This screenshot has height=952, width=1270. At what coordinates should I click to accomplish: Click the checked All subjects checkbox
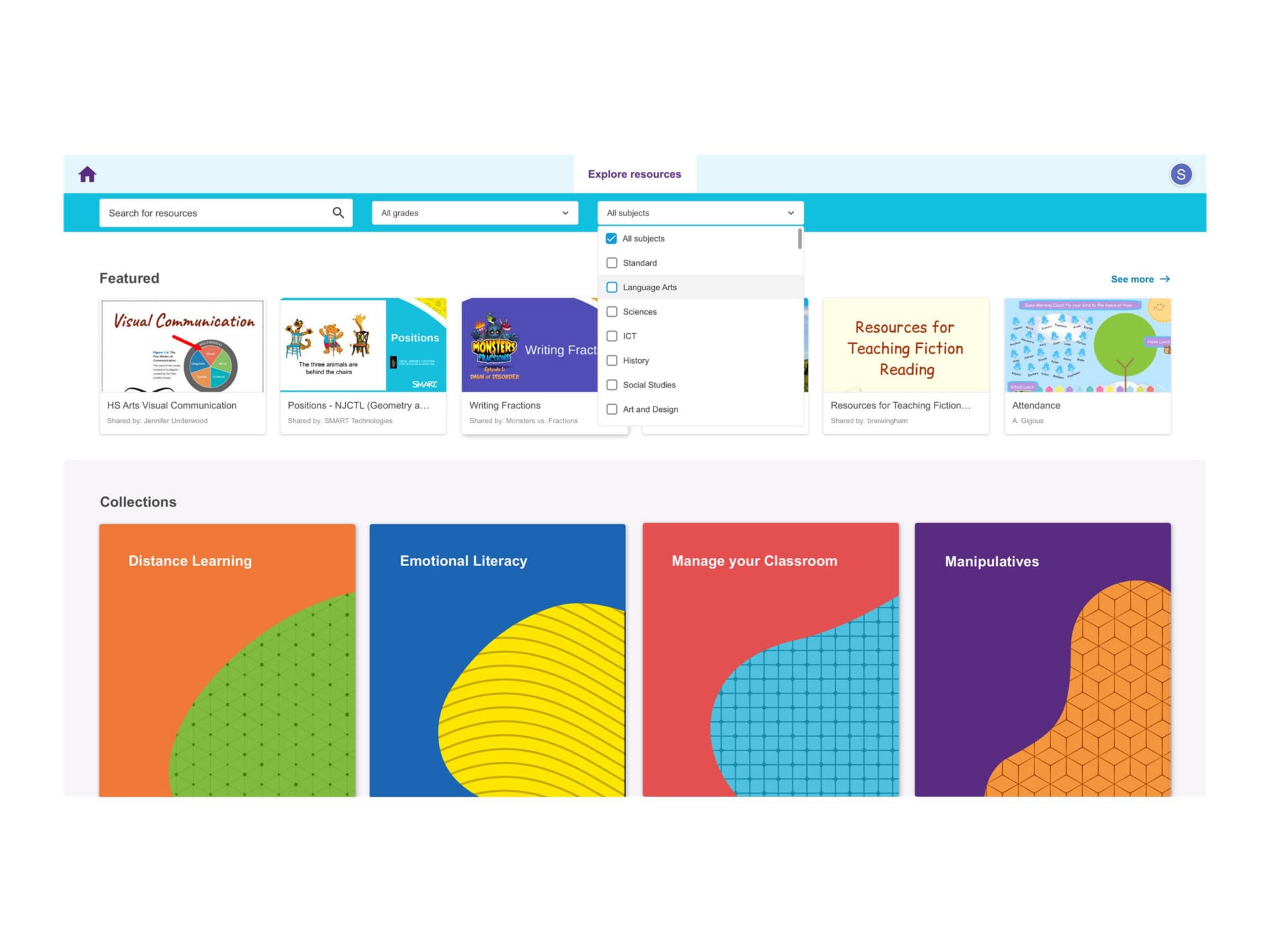click(x=612, y=238)
